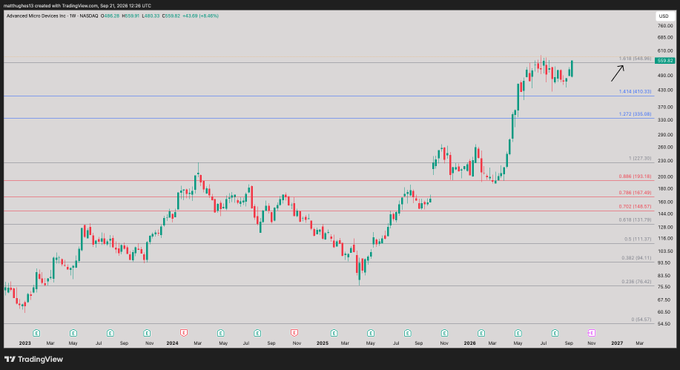Click the green 559.82 current price label
The width and height of the screenshot is (680, 370).
665,61
